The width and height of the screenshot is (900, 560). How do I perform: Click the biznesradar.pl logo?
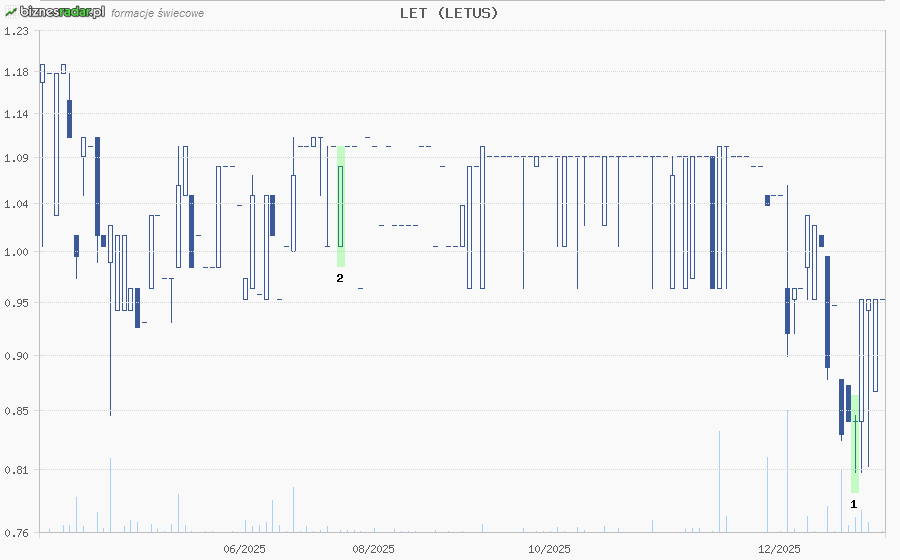coord(61,12)
